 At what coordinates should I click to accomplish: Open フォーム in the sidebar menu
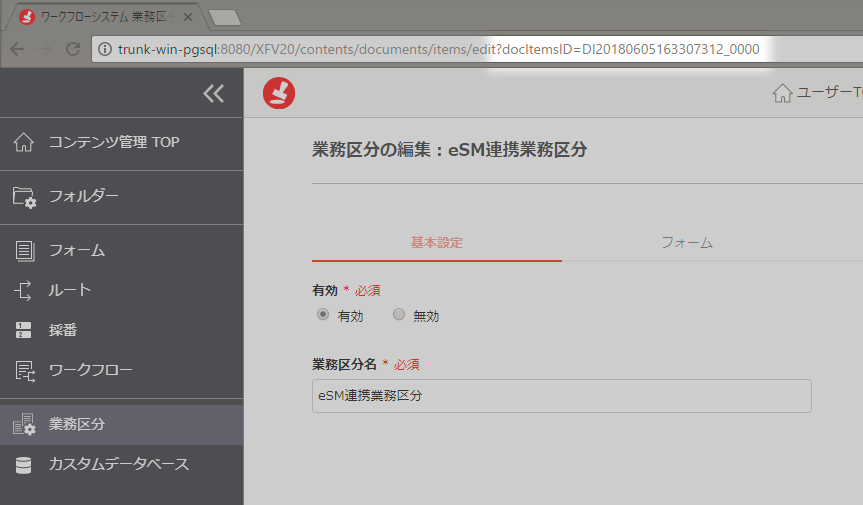point(121,251)
